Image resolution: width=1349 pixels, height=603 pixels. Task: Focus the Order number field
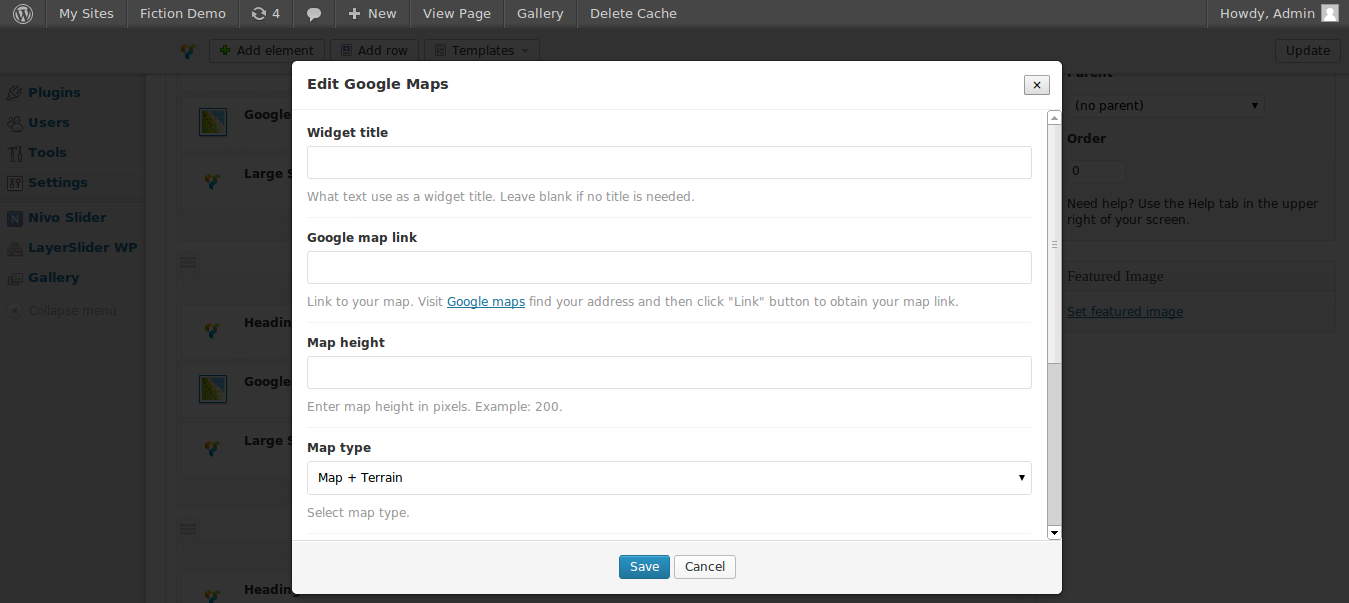(1096, 171)
